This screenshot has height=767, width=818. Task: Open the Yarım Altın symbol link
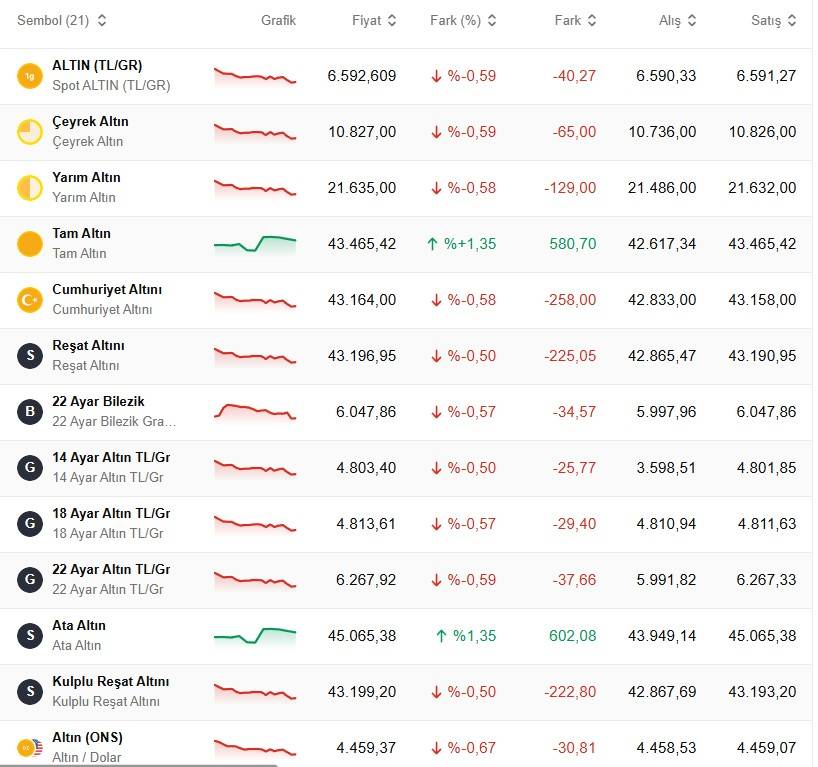click(86, 177)
